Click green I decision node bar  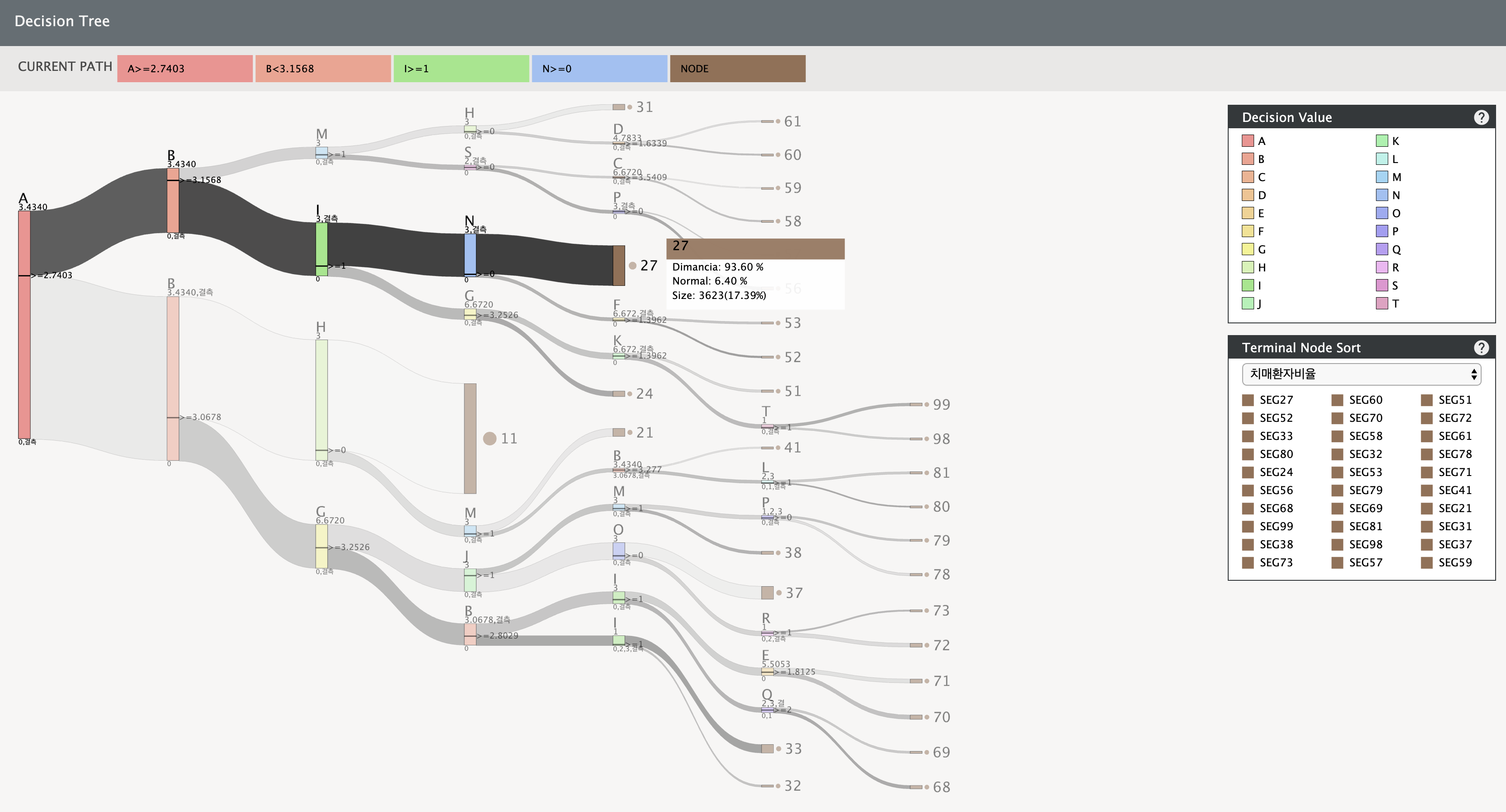coord(321,248)
